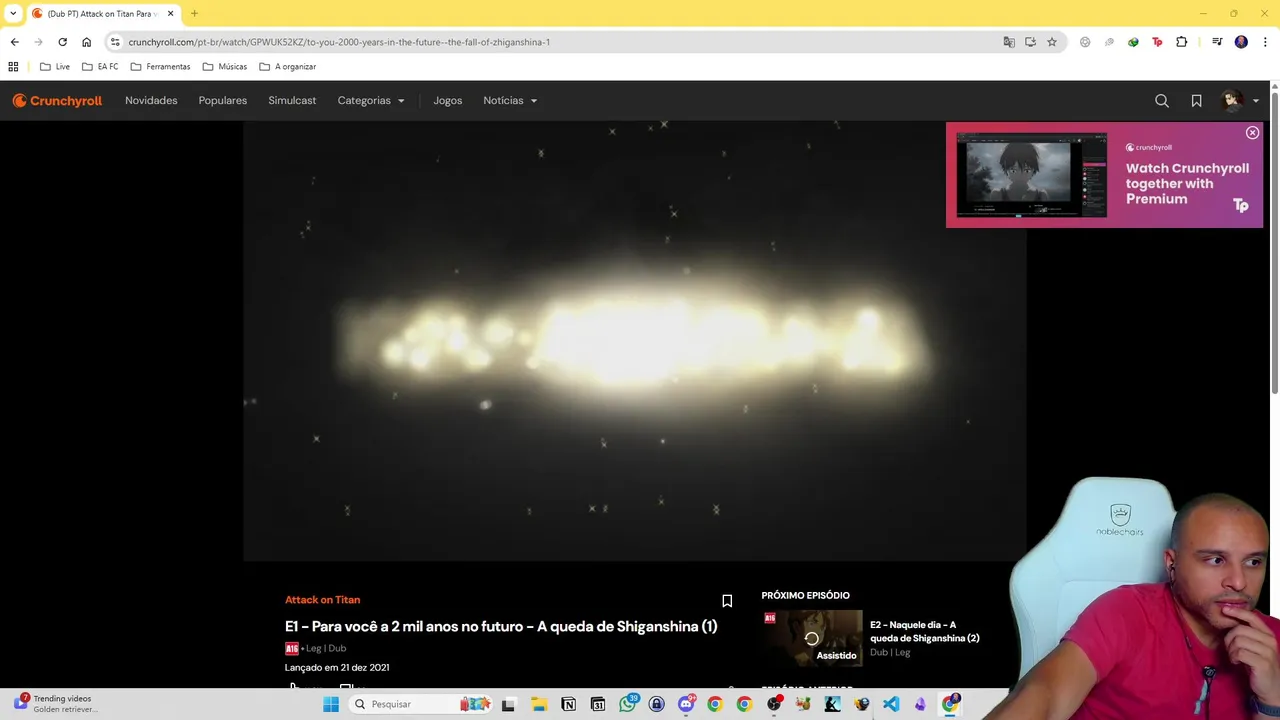Open the Chrome profile avatar

pyautogui.click(x=1241, y=42)
